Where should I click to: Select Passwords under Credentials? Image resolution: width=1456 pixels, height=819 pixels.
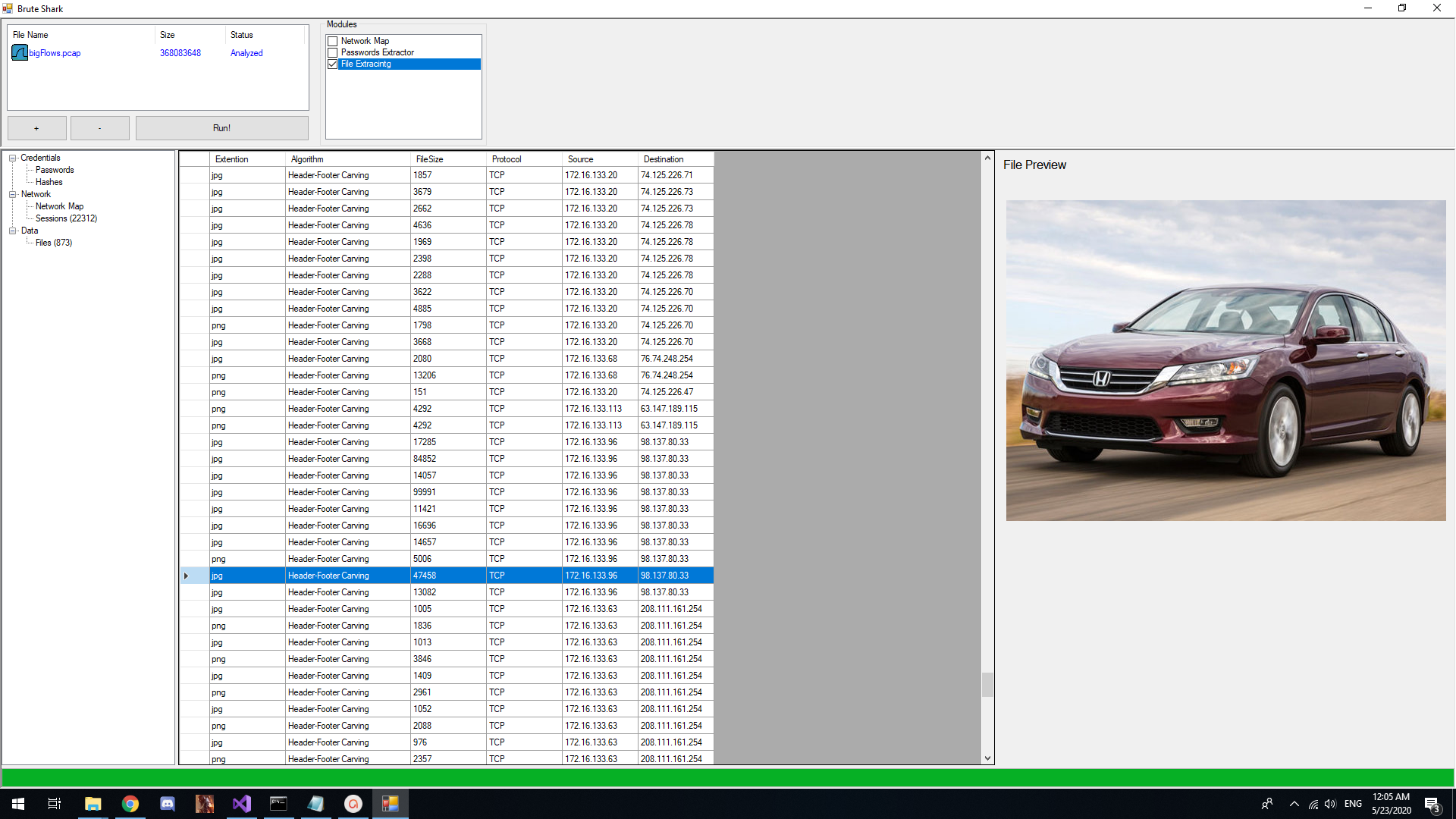point(55,170)
